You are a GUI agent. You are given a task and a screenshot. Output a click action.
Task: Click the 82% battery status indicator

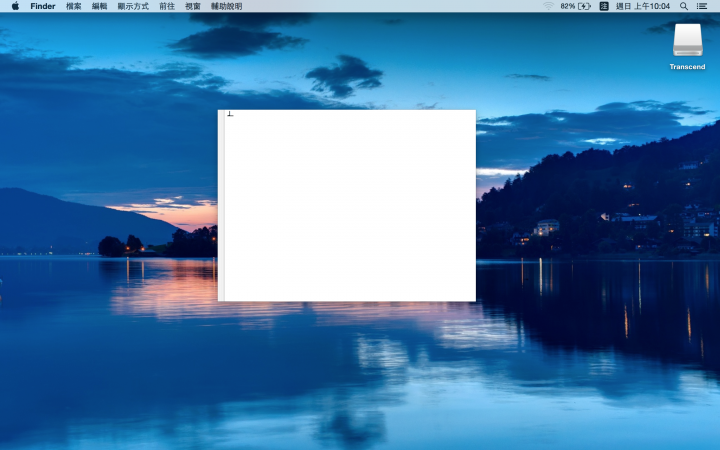pyautogui.click(x=575, y=6)
